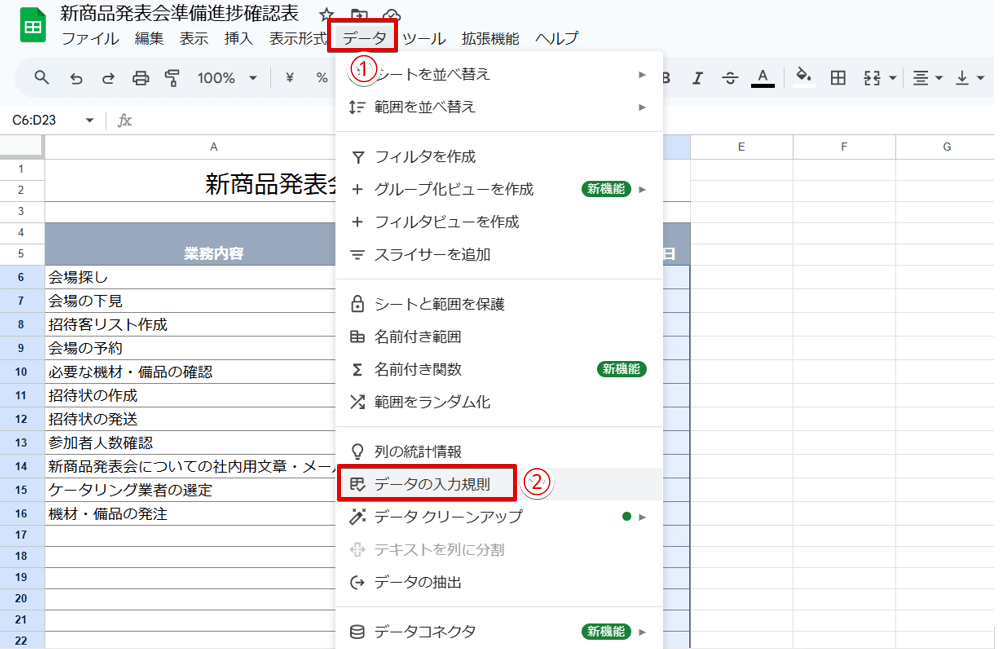Select cell 必要な機材・備品の確認
The width and height of the screenshot is (1002, 649).
pyautogui.click(x=190, y=372)
